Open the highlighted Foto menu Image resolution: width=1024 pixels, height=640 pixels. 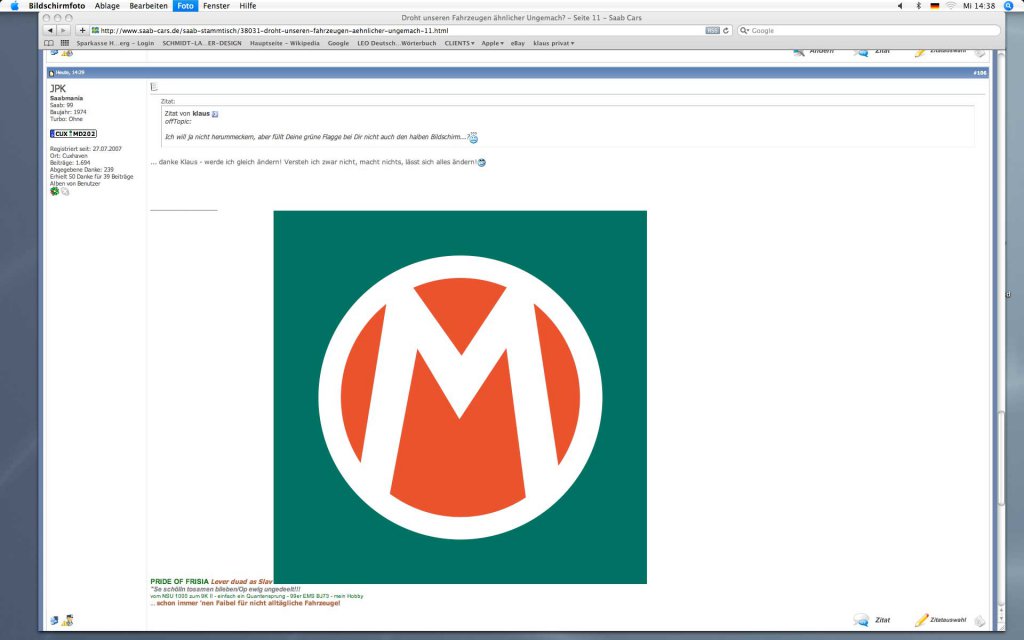point(185,6)
